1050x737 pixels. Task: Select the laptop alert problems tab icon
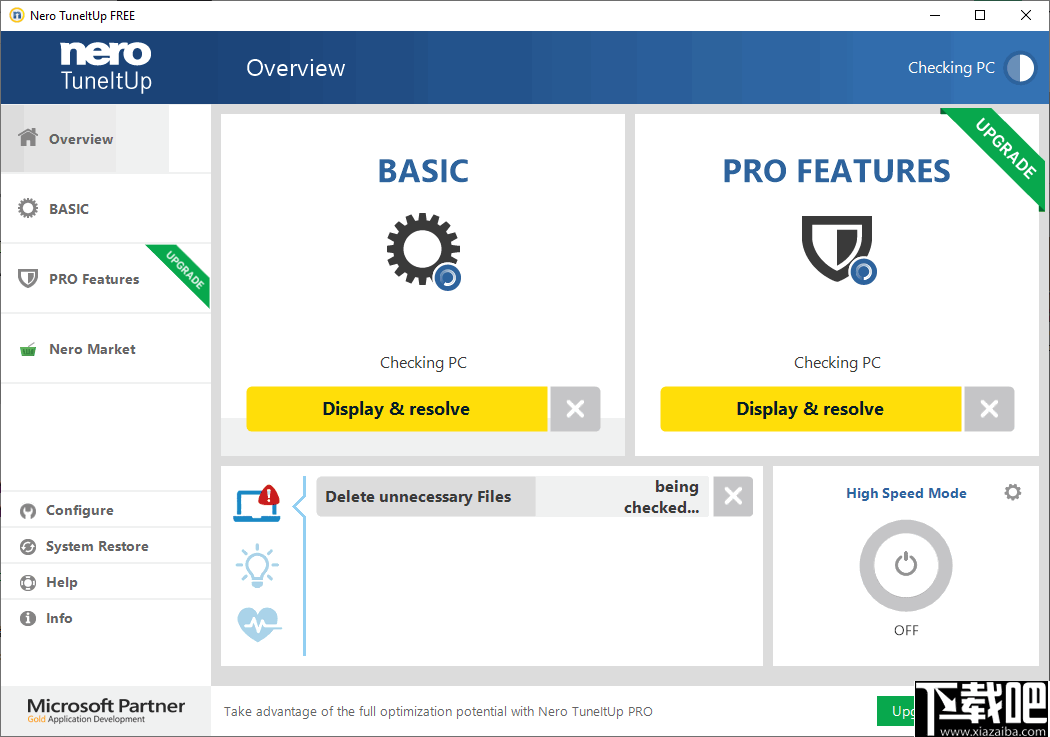(x=257, y=503)
